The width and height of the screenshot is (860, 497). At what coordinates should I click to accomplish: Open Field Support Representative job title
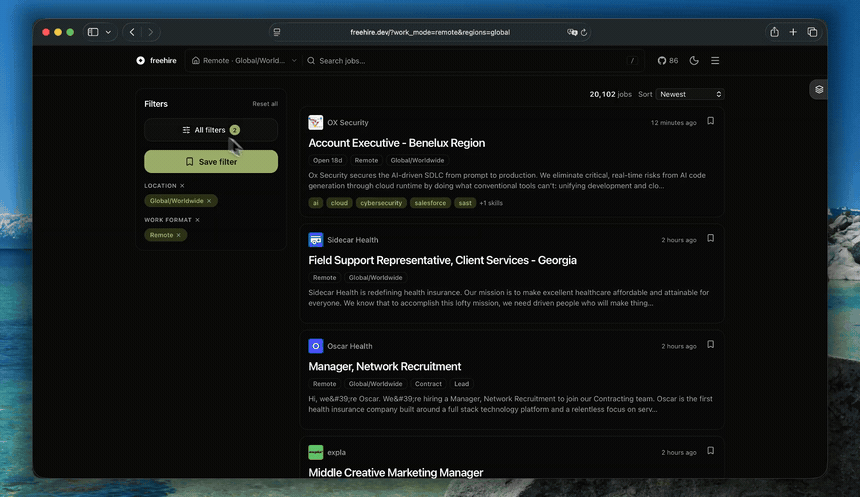click(x=442, y=261)
